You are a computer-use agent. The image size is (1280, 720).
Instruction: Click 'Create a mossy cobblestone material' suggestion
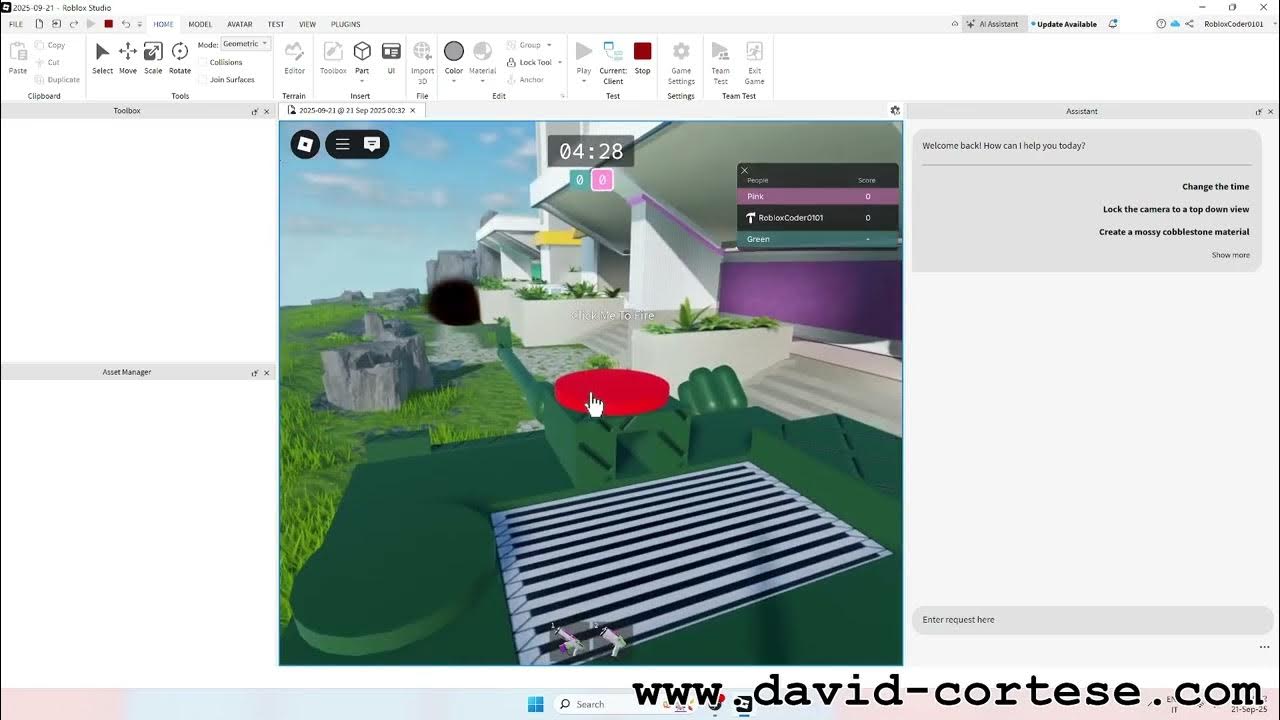(x=1174, y=232)
